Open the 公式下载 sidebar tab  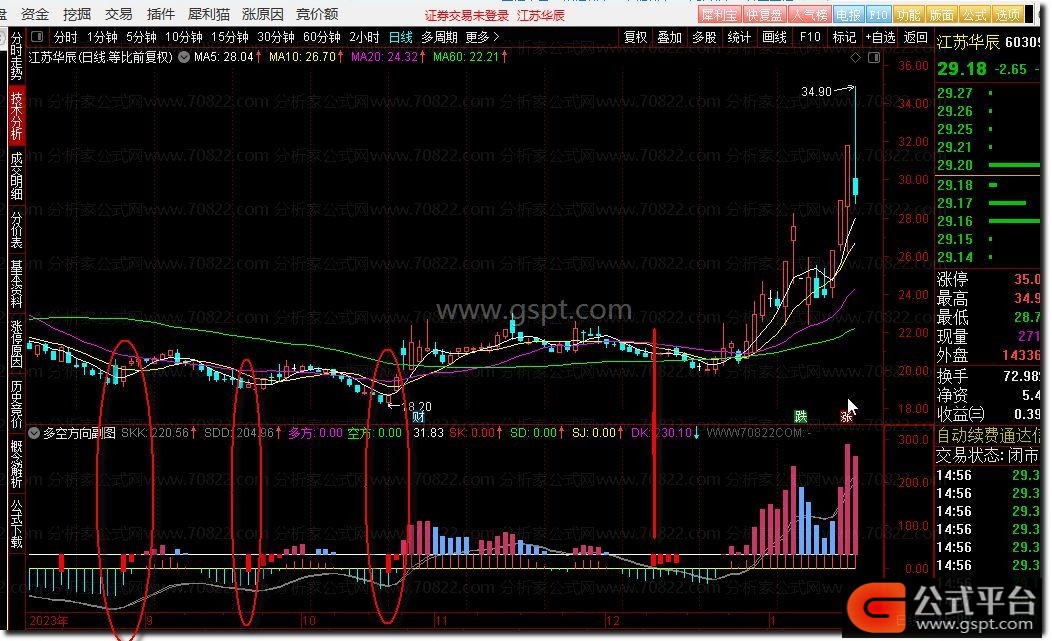click(x=16, y=524)
